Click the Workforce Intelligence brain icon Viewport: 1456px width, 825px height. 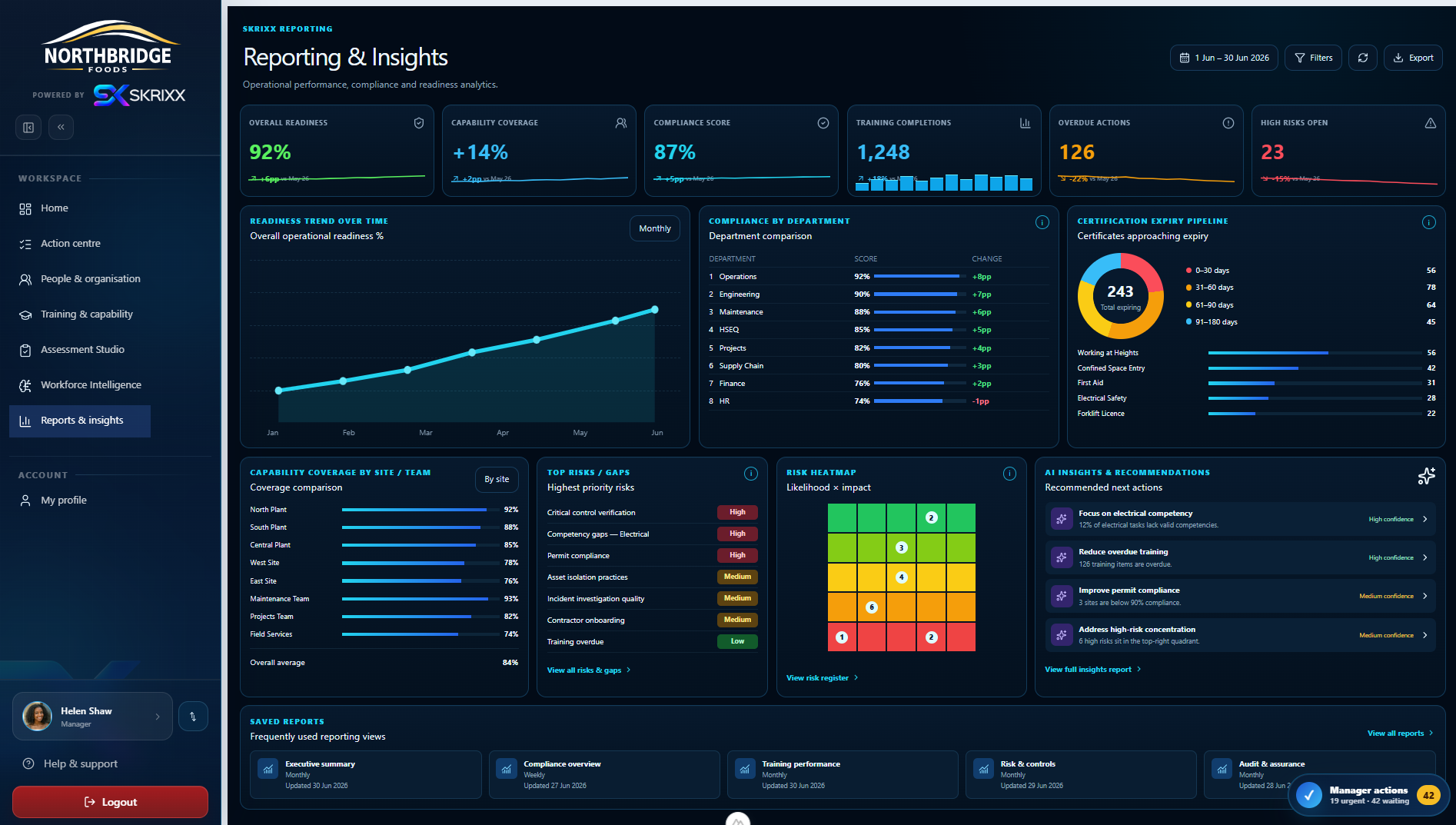[25, 385]
